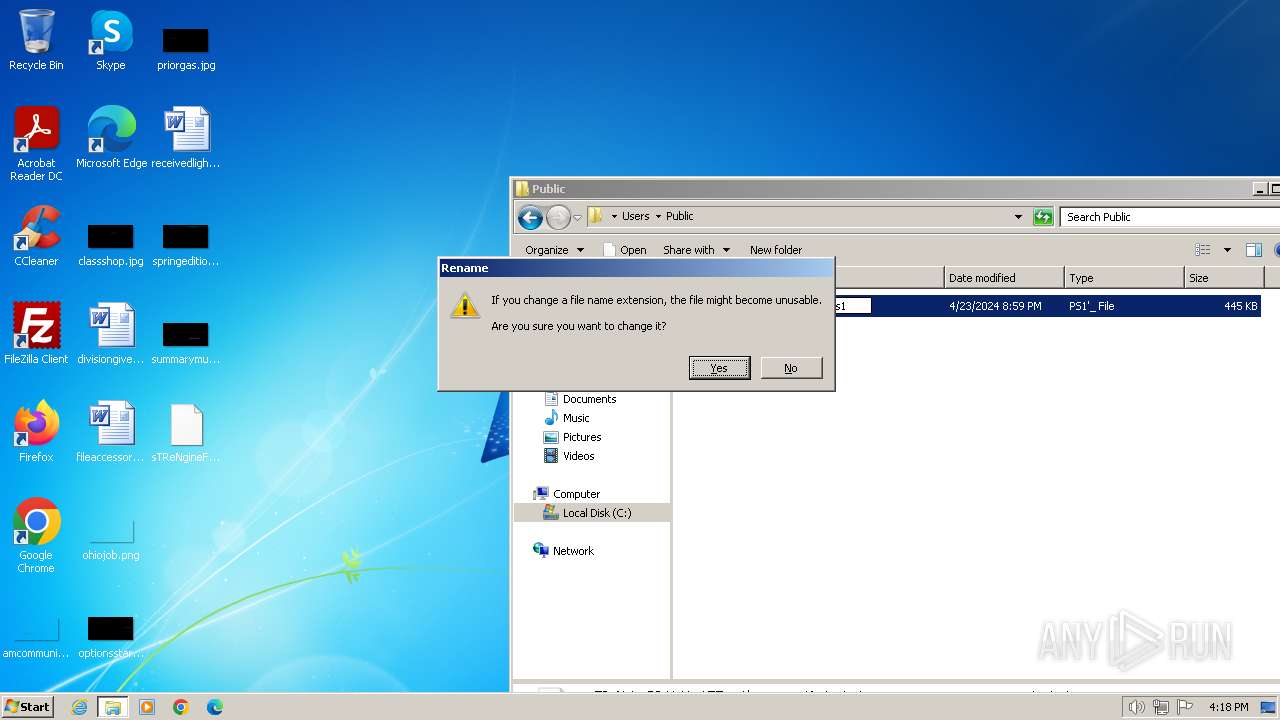This screenshot has width=1280, height=720.
Task: Click the 4:18 PM system clock
Action: (1228, 707)
